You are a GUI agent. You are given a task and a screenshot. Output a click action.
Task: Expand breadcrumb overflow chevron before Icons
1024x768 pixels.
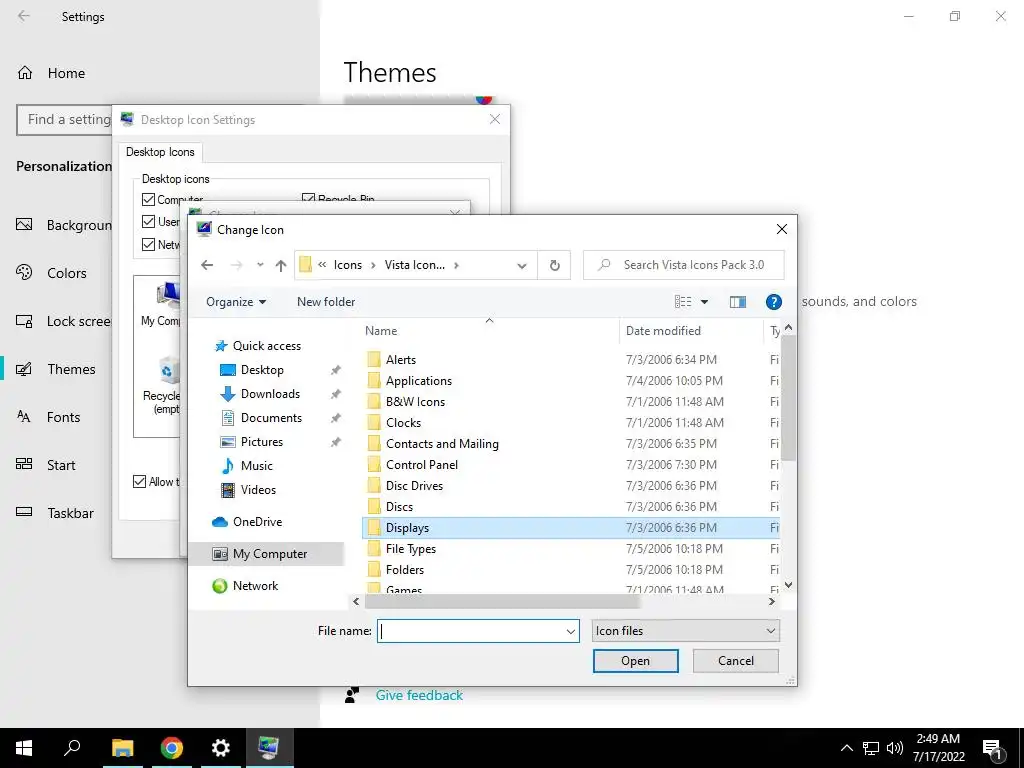[322, 264]
